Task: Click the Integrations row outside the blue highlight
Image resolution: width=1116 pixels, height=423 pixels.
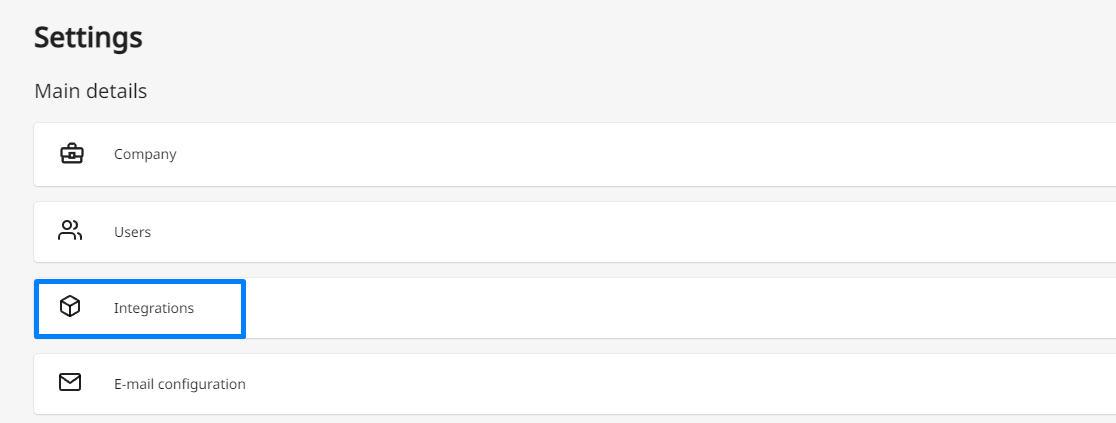Action: pos(676,308)
